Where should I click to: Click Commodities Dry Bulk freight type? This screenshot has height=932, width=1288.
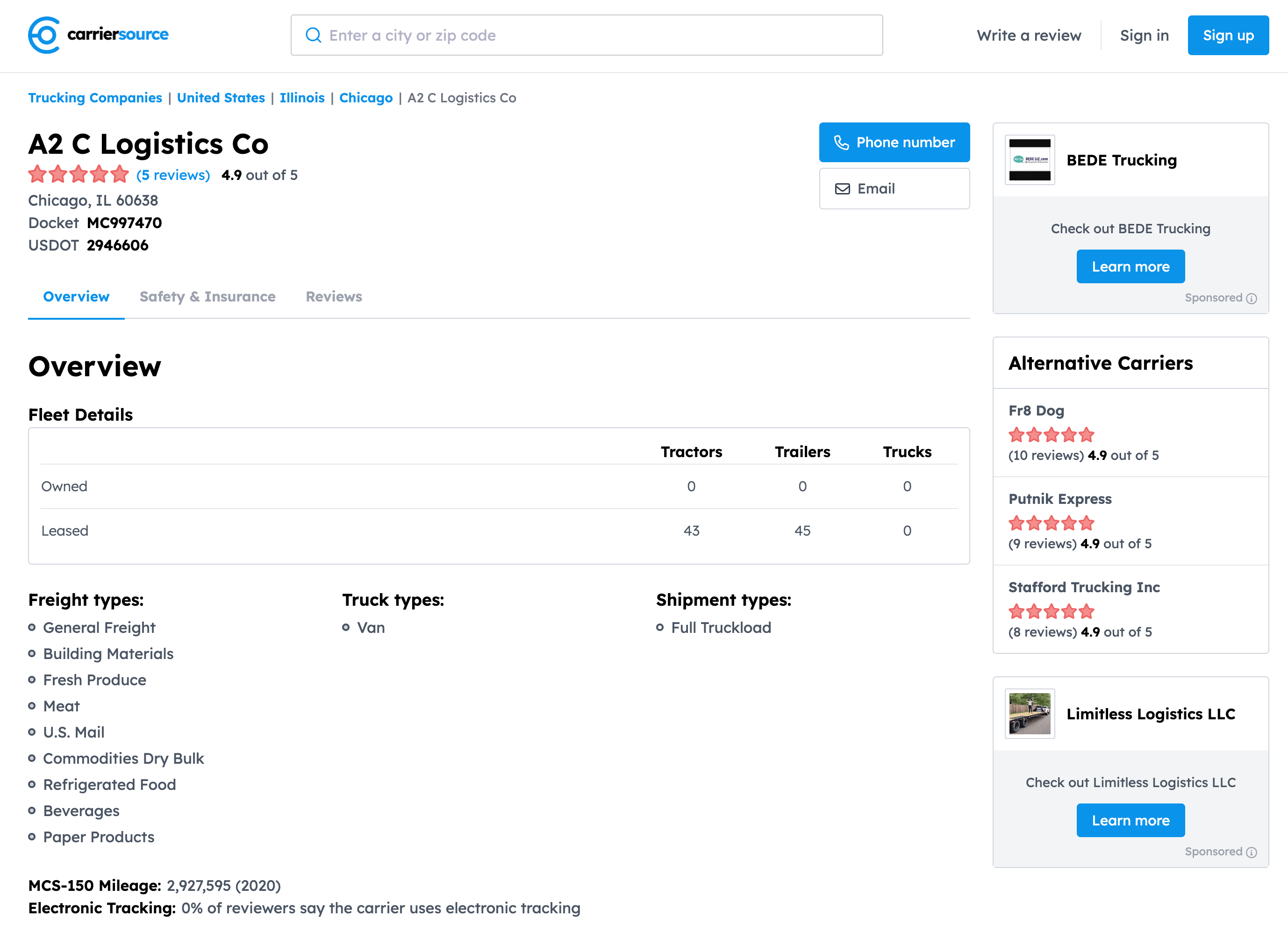click(123, 759)
